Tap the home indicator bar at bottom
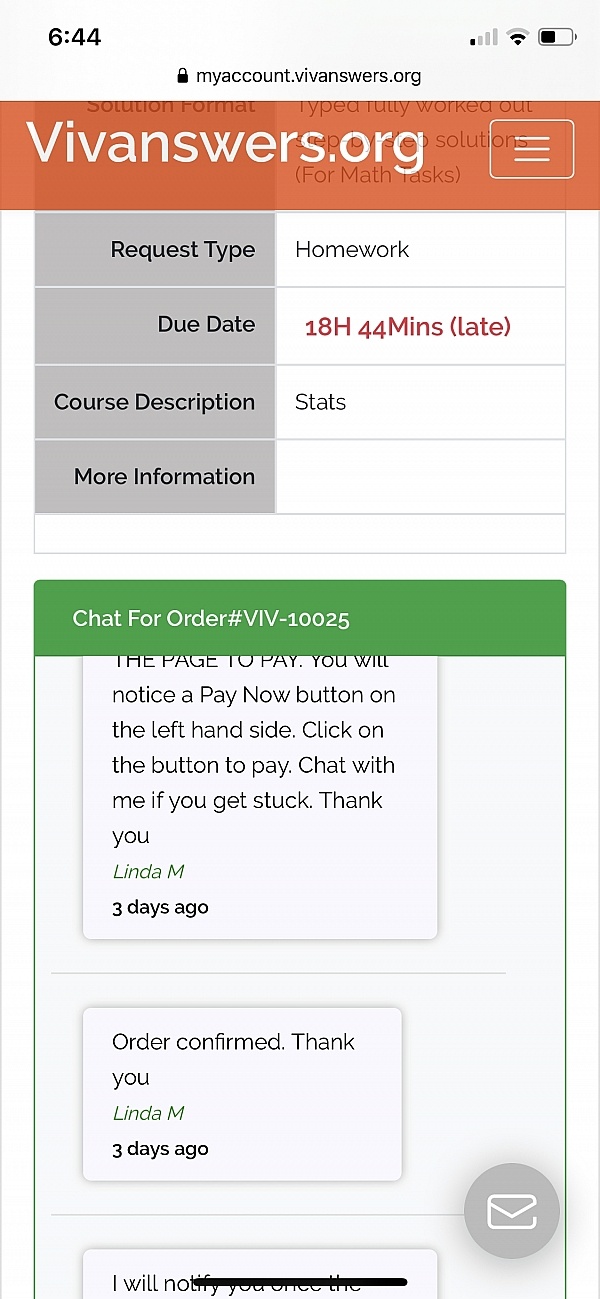 pyautogui.click(x=300, y=1281)
